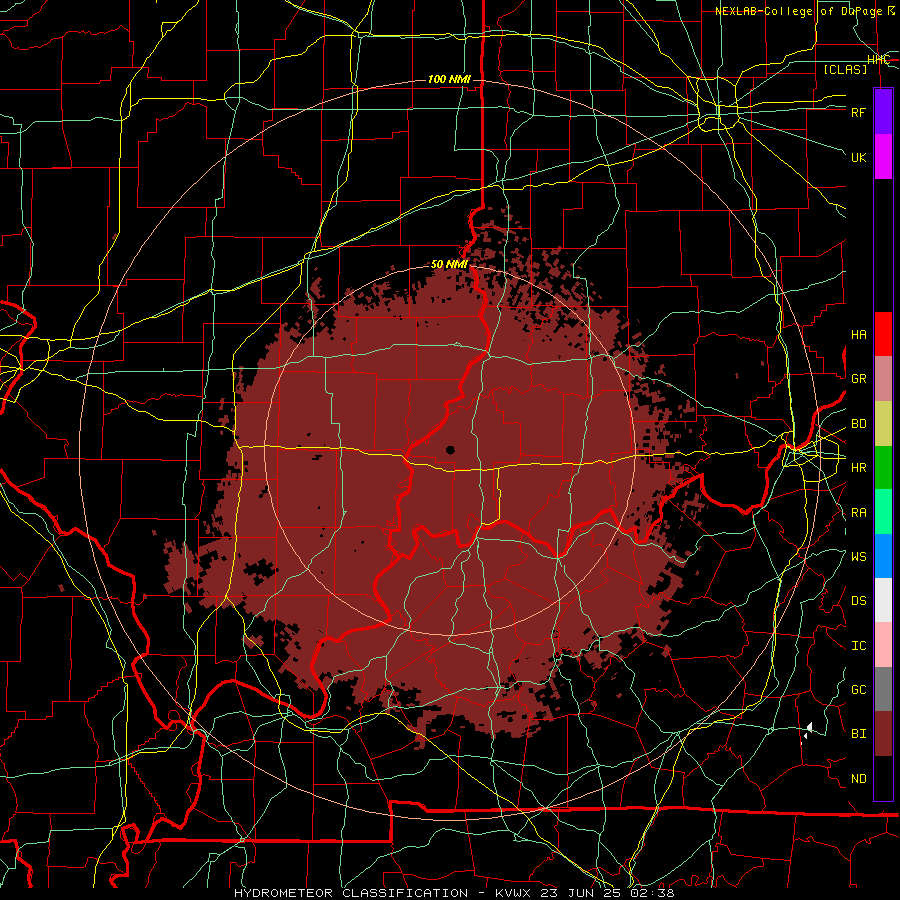Click the GR legend label
Image resolution: width=900 pixels, height=900 pixels.
click(859, 379)
